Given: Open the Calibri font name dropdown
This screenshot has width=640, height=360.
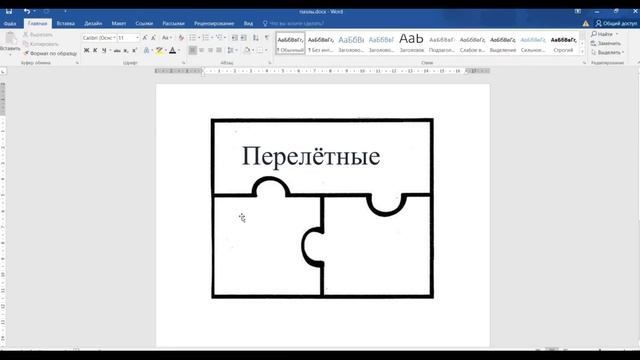Looking at the screenshot, I should click(x=114, y=38).
